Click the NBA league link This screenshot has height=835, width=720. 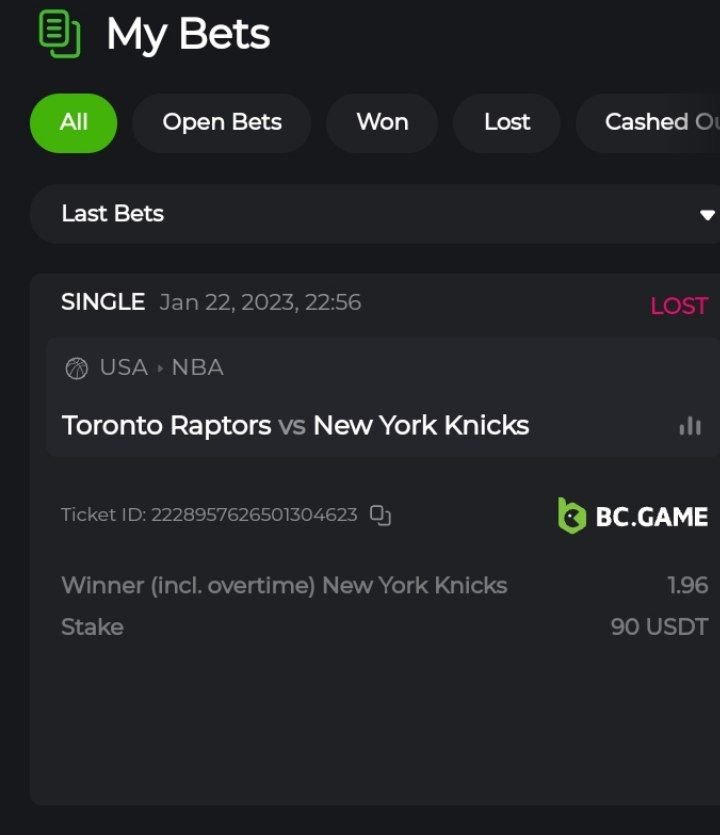tap(197, 368)
